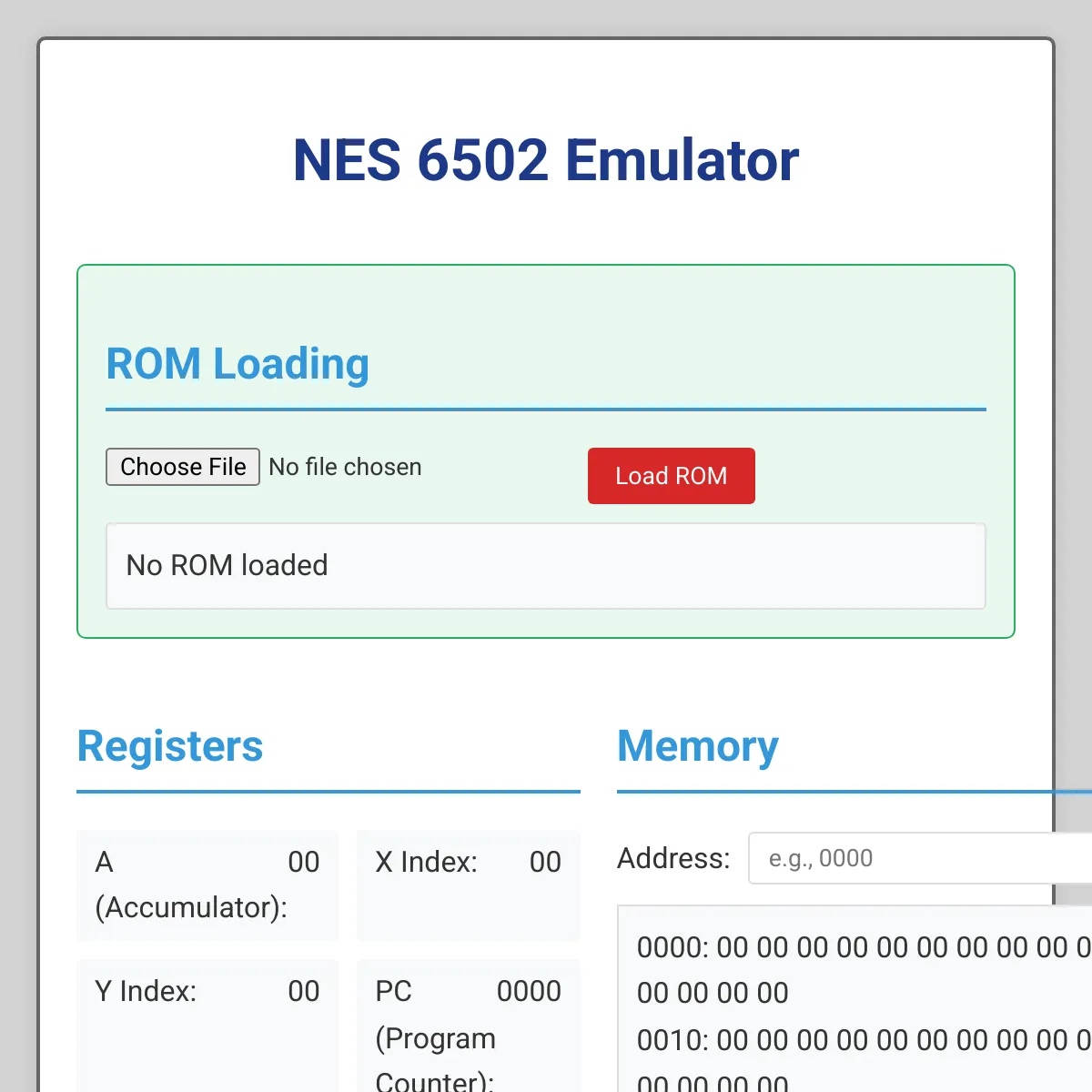Click the ROM Loading section heading
This screenshot has width=1092, height=1092.
coord(238,364)
